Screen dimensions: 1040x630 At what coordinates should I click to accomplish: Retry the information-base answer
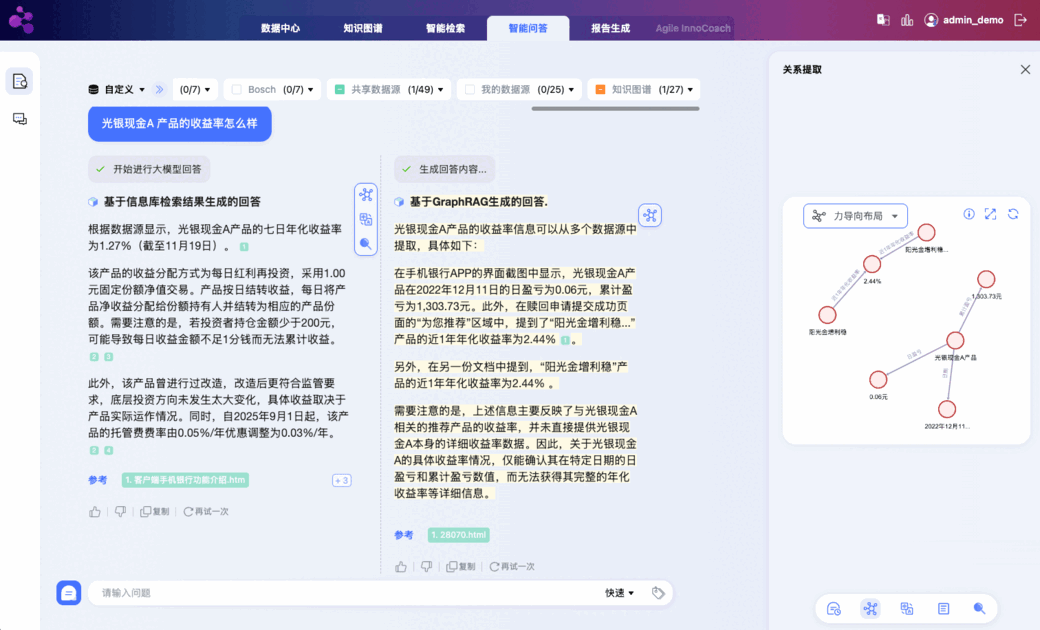pyautogui.click(x=206, y=512)
